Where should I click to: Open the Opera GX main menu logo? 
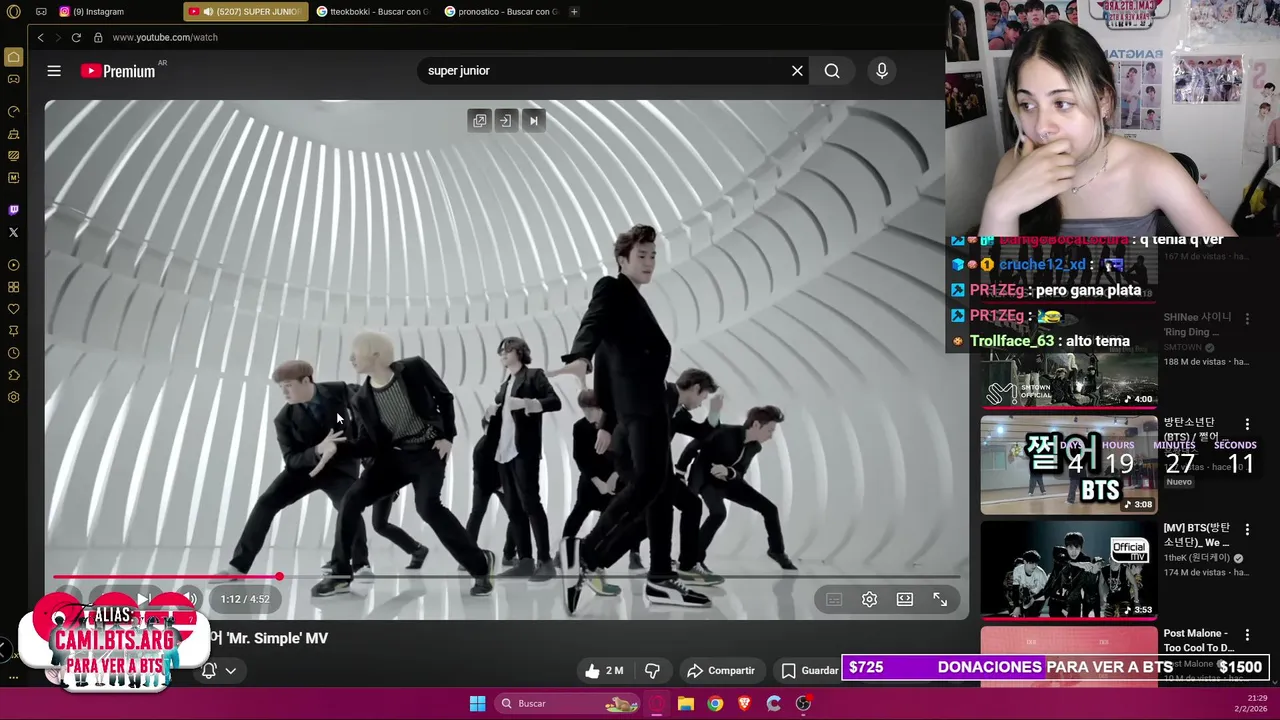click(x=13, y=12)
